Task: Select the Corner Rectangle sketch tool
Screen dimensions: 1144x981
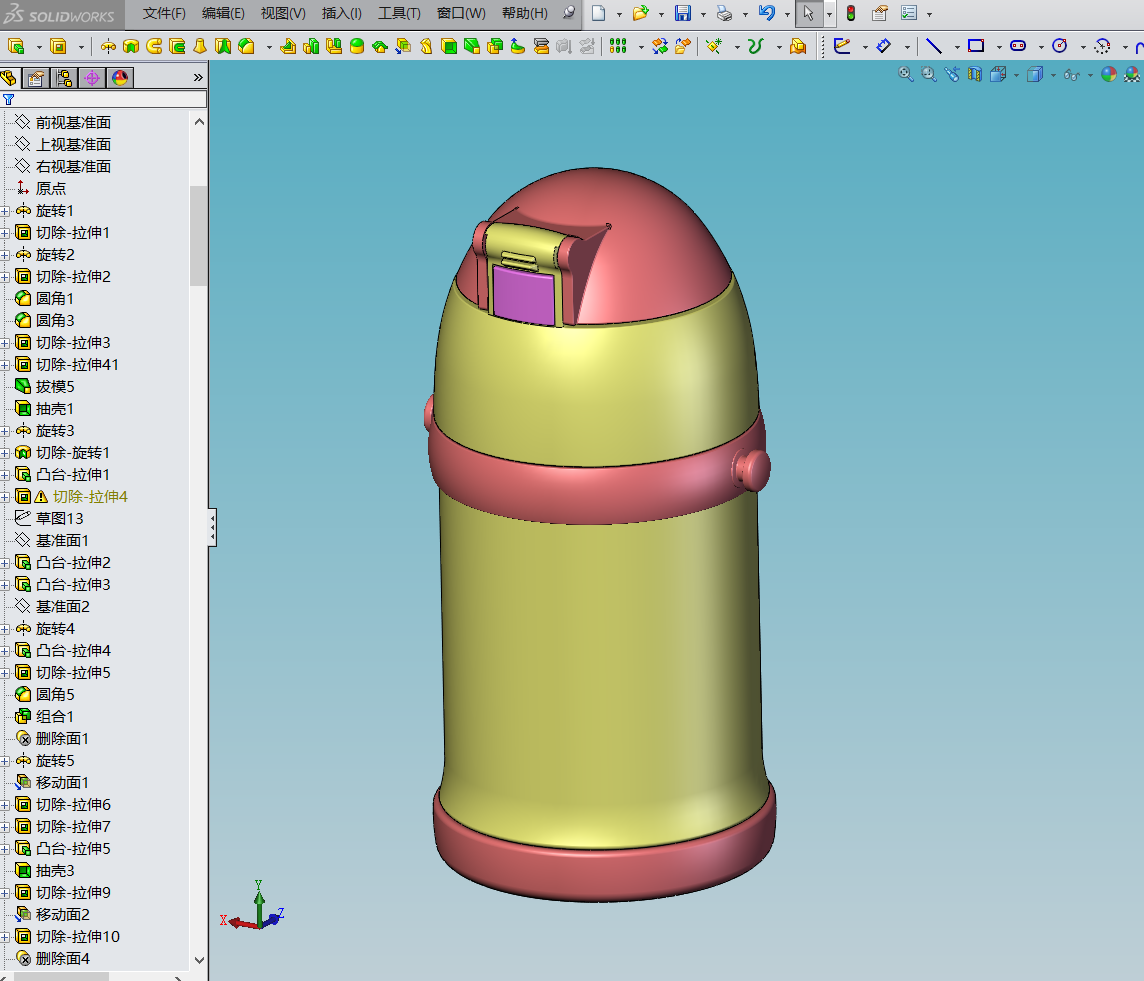Action: [975, 47]
